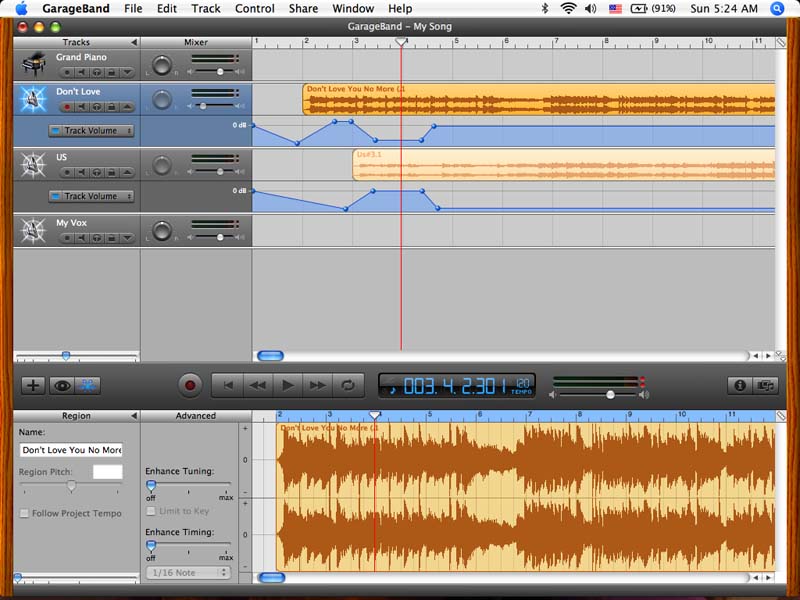
Task: Open the Media Browser button
Action: point(766,385)
